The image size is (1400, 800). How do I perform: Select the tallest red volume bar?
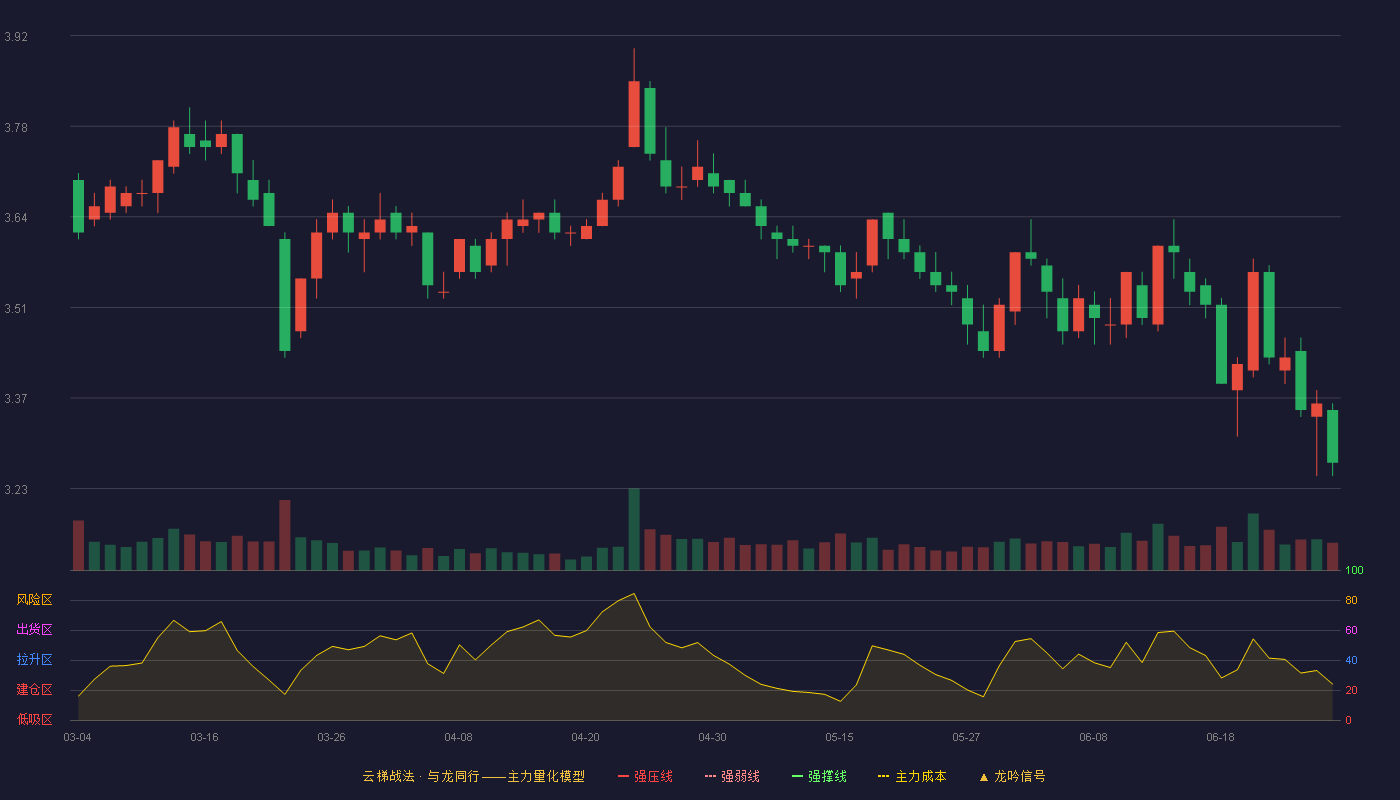[x=284, y=535]
